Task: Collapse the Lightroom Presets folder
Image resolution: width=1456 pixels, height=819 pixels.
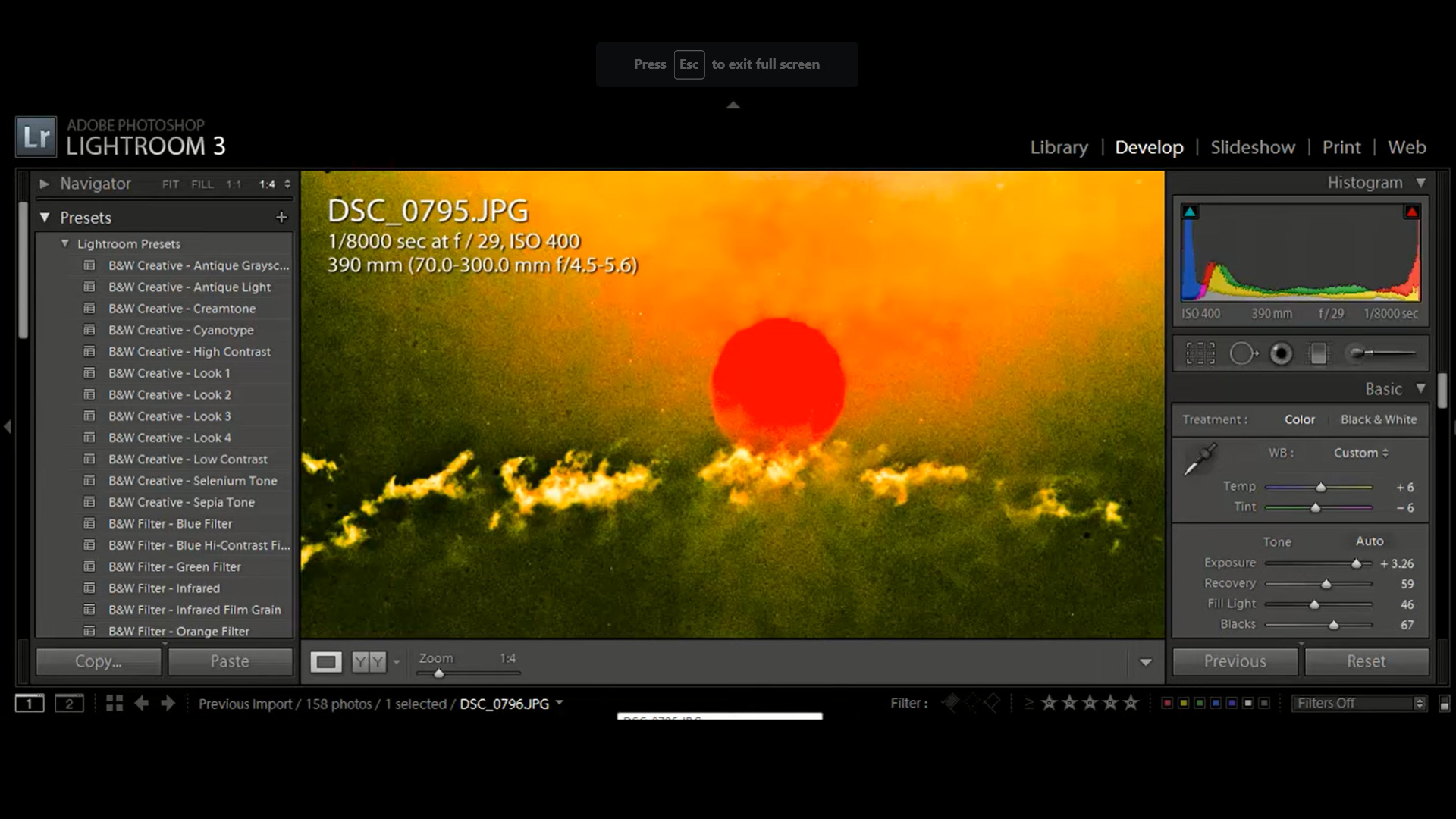Action: click(65, 243)
